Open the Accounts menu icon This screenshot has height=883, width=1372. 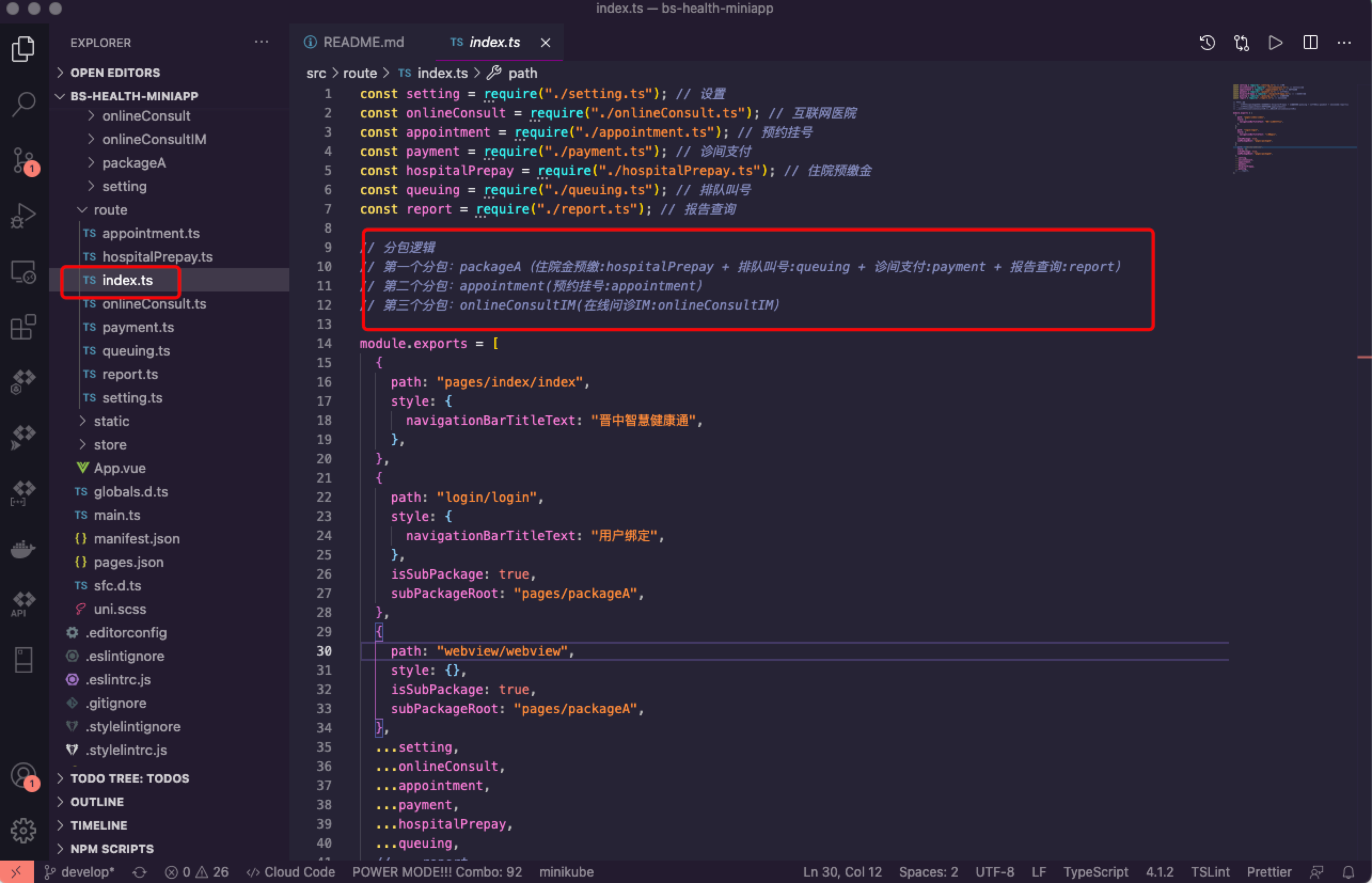click(x=24, y=777)
